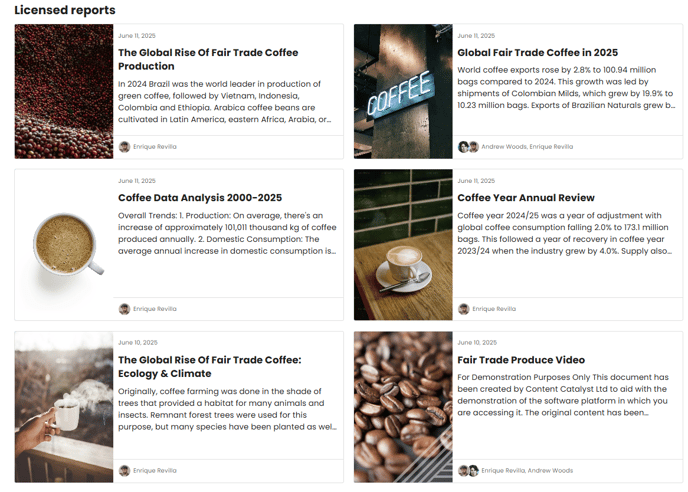Click Enrique Revilla avatar under Coffee Data Analysis
Viewport: 688px width, 492px height.
pyautogui.click(x=125, y=309)
